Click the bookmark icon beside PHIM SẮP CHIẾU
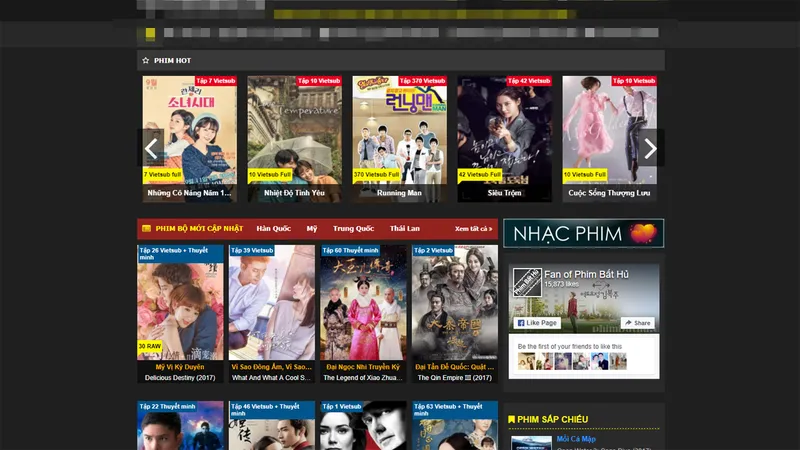This screenshot has height=450, width=800. (511, 419)
